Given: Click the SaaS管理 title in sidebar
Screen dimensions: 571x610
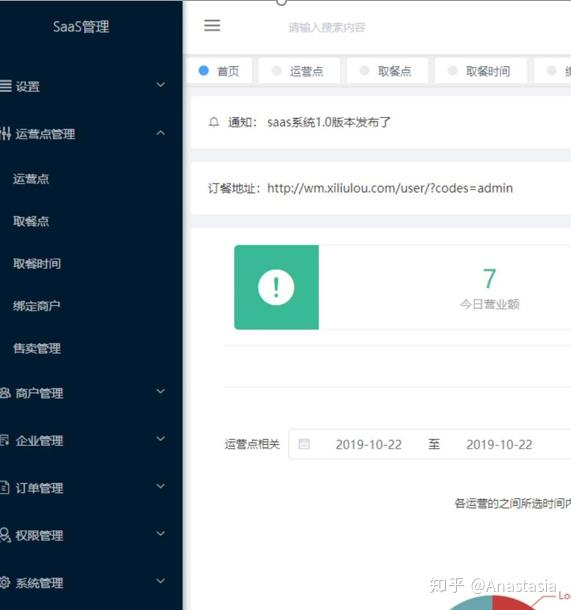Looking at the screenshot, I should 81,26.
